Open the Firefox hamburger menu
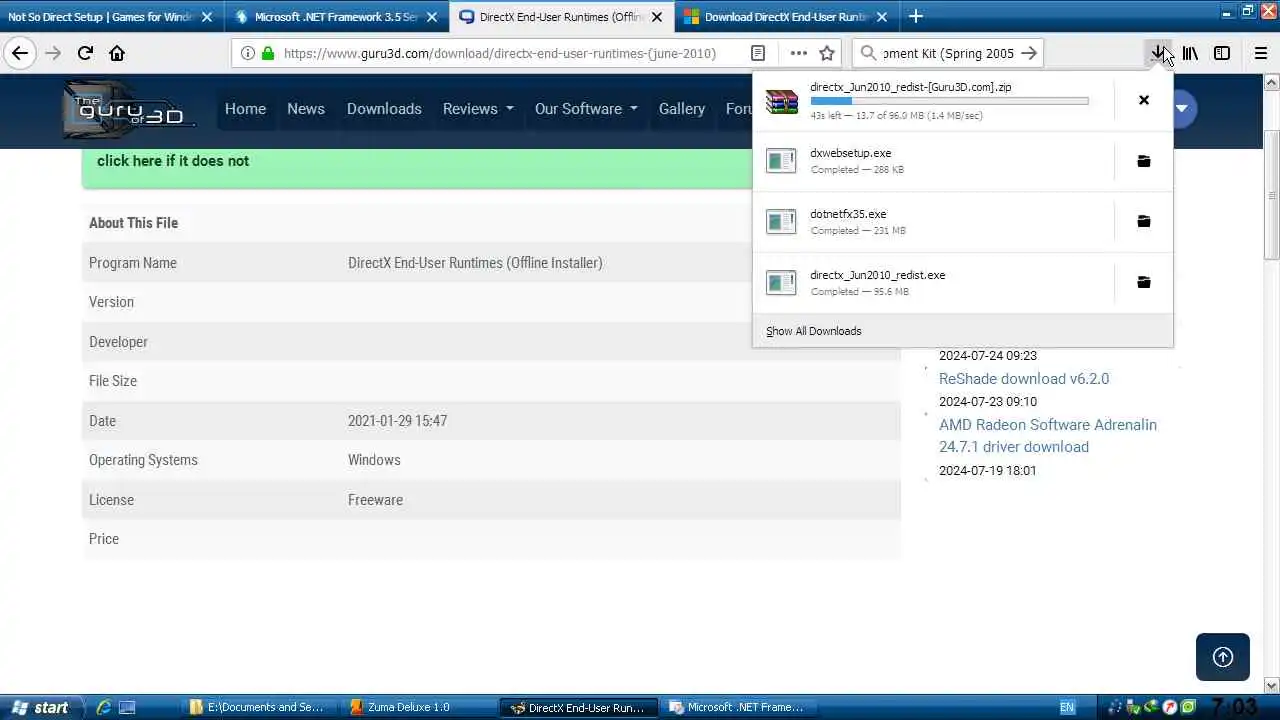This screenshot has width=1280, height=720. [1260, 53]
